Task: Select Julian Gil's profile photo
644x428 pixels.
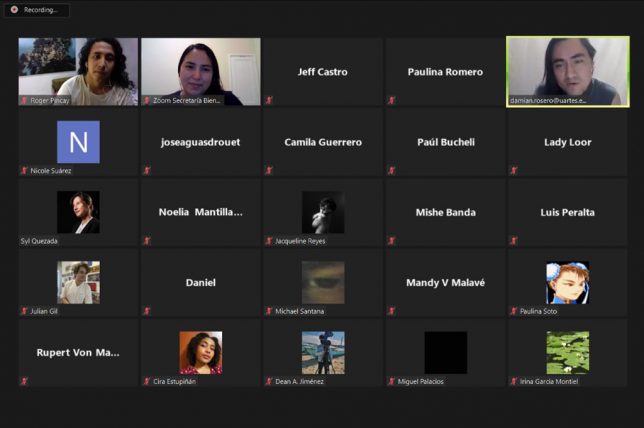Action: pos(78,282)
